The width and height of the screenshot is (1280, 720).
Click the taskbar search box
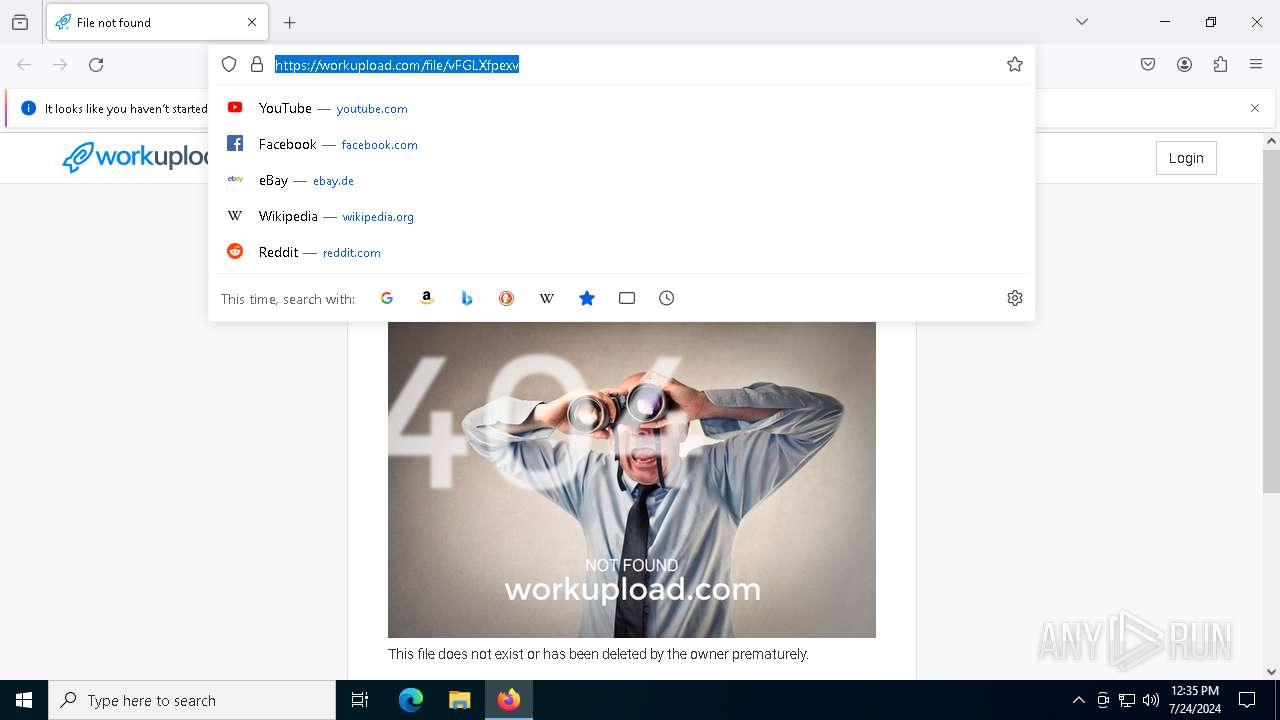tap(192, 700)
